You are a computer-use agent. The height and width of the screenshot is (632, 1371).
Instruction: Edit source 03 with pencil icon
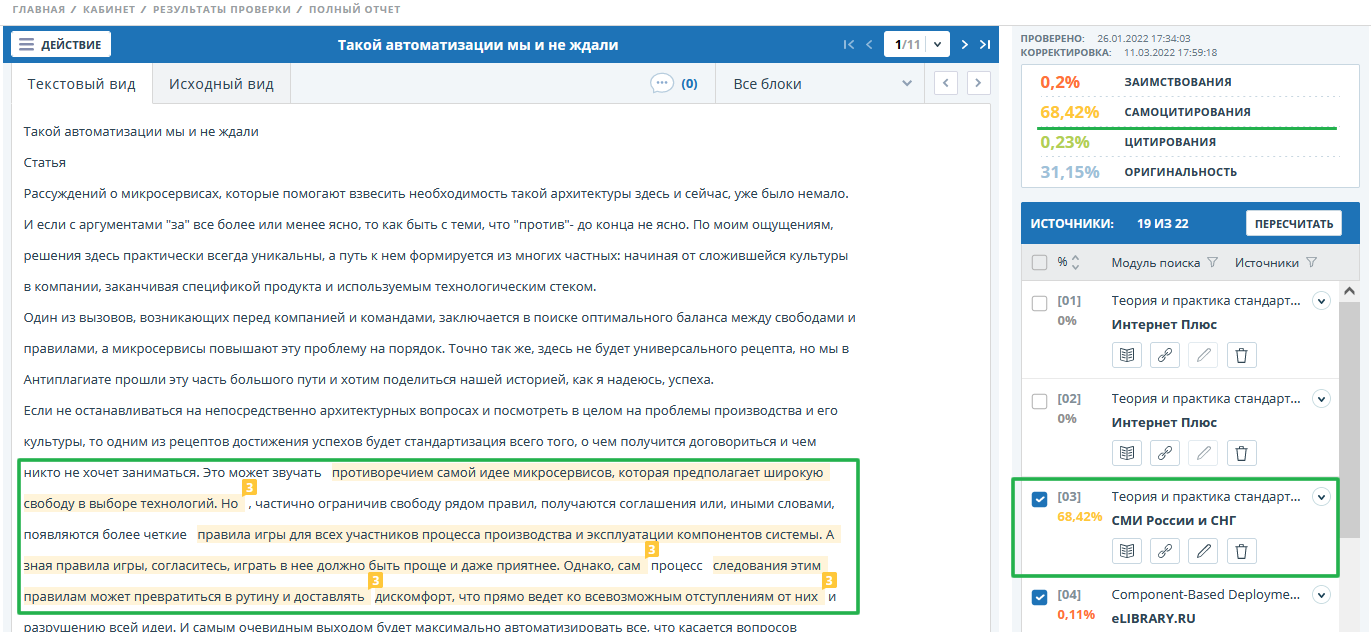pos(1203,551)
